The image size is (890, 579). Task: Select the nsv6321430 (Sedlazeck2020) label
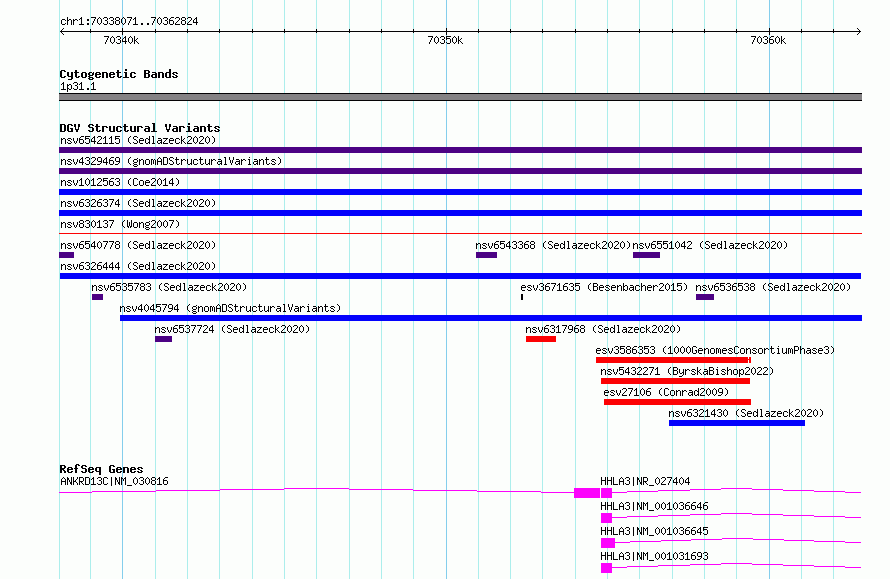tap(746, 413)
